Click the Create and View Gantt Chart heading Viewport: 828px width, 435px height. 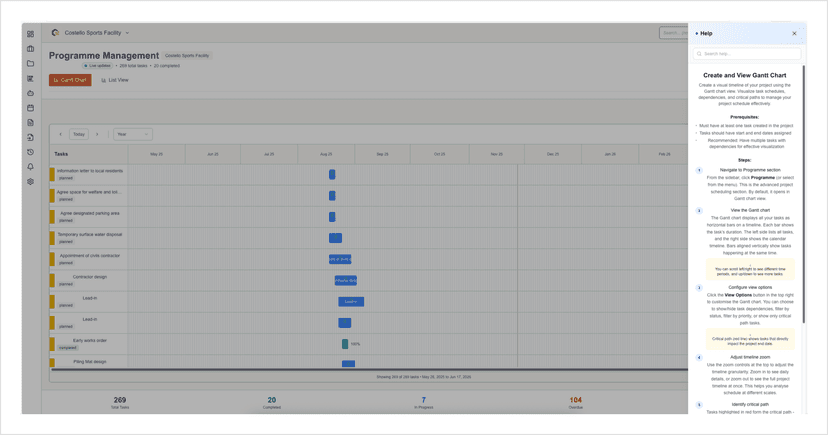[745, 75]
